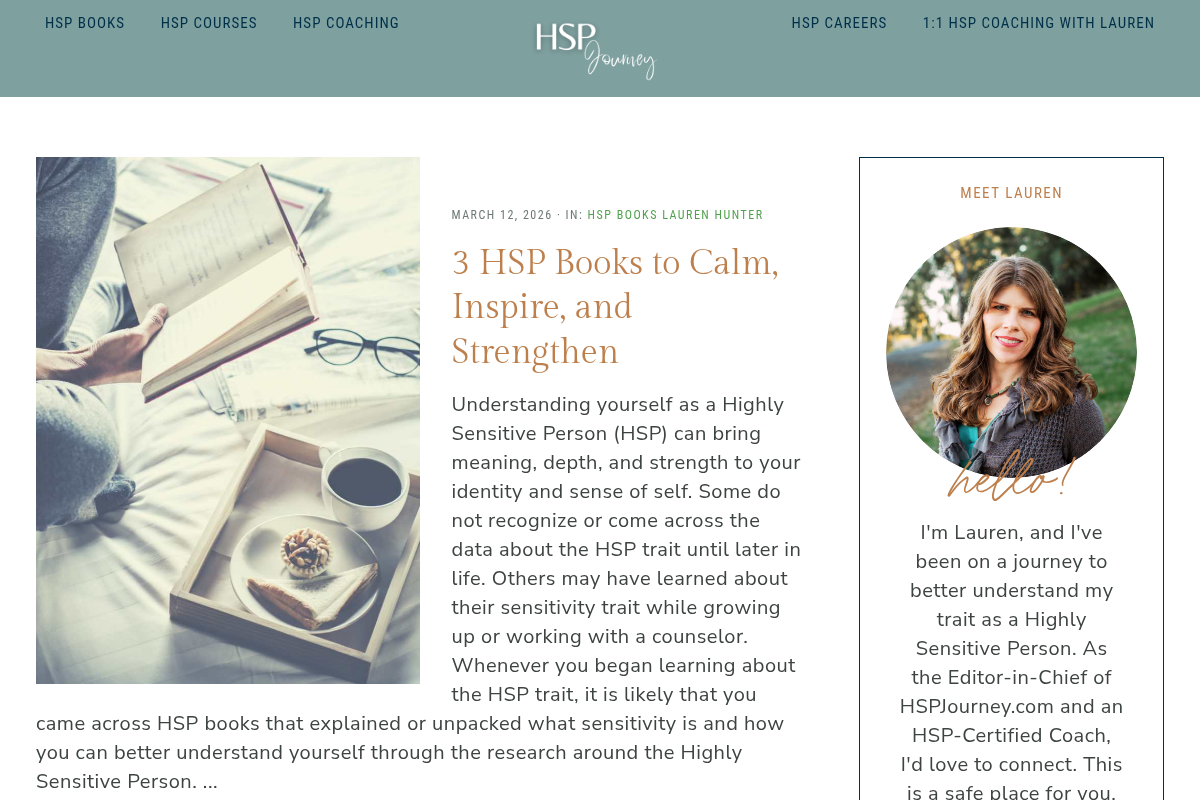1200x800 pixels.
Task: Click the excerpt paragraph starting Understanding yourself
Action: pyautogui.click(x=420, y=593)
